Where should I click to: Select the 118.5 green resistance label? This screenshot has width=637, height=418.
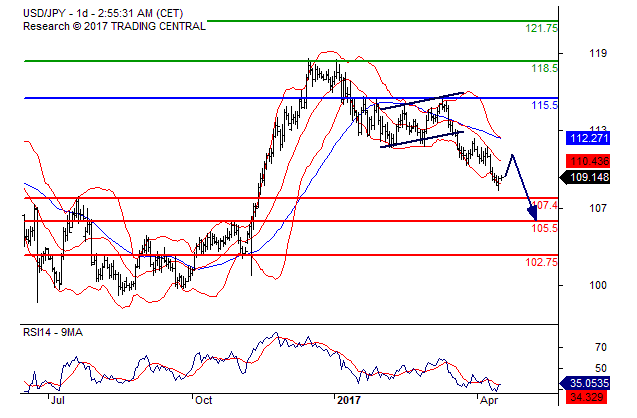click(544, 68)
